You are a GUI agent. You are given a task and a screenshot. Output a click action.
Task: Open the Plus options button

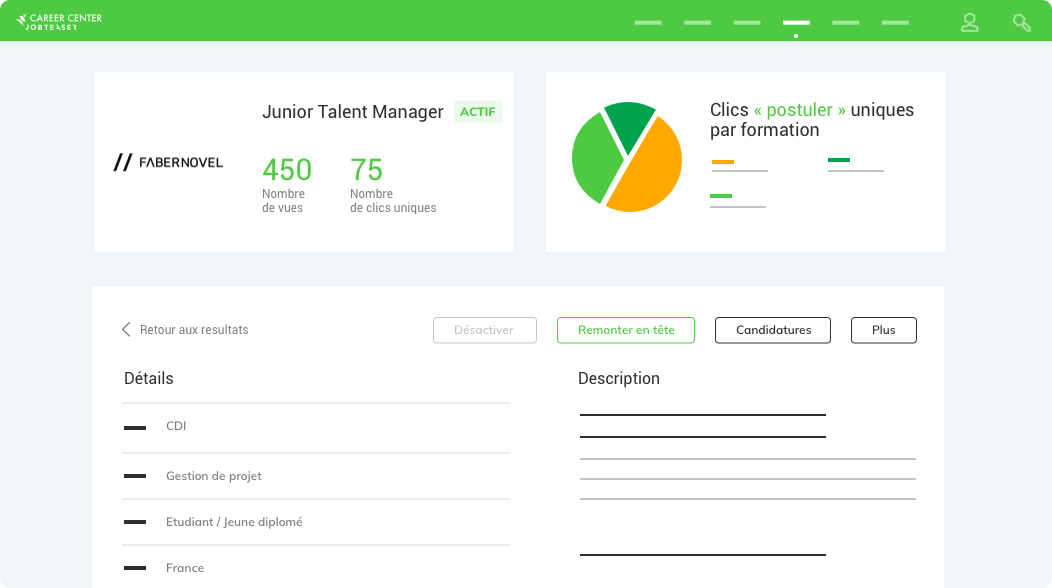click(x=884, y=330)
